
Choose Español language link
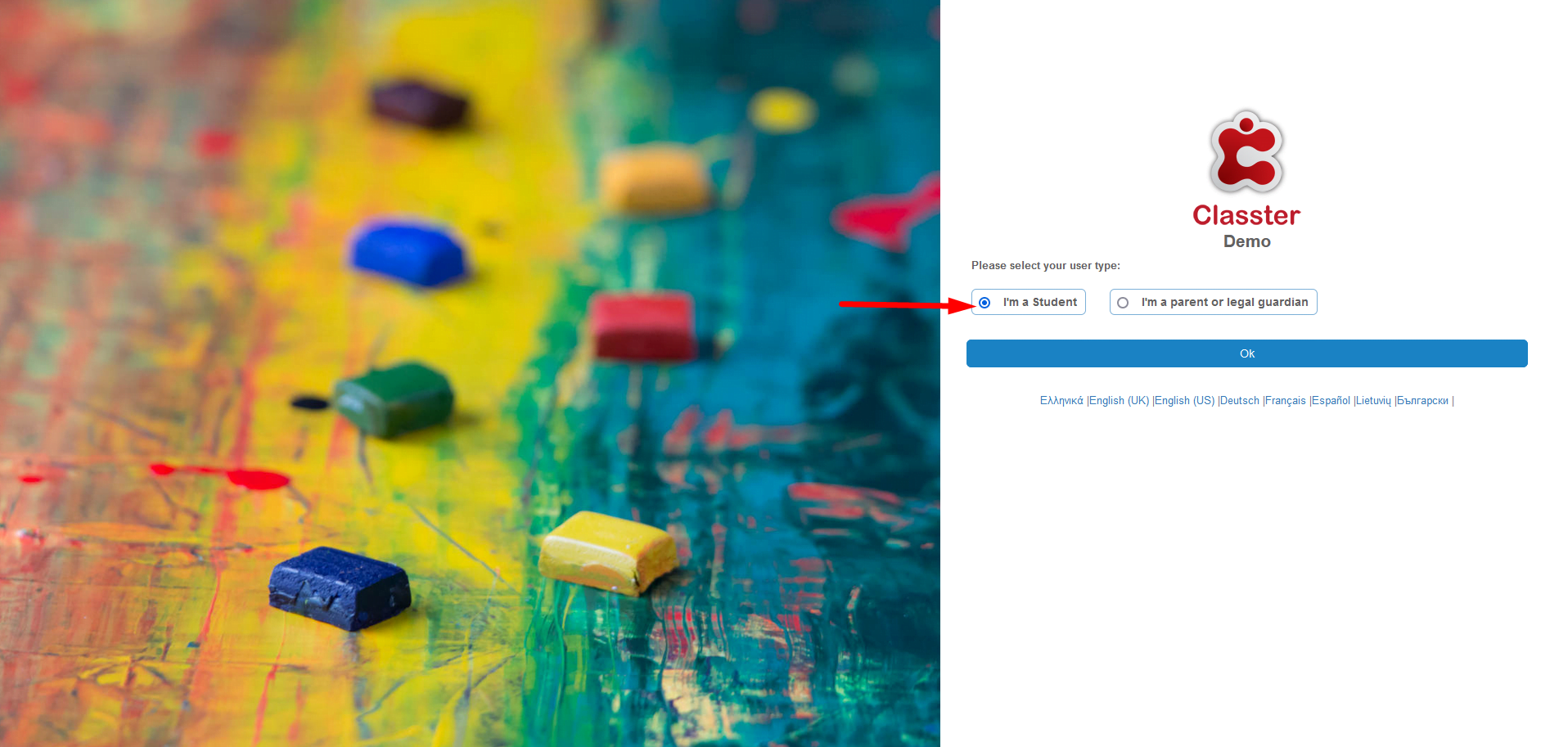pyautogui.click(x=1331, y=401)
